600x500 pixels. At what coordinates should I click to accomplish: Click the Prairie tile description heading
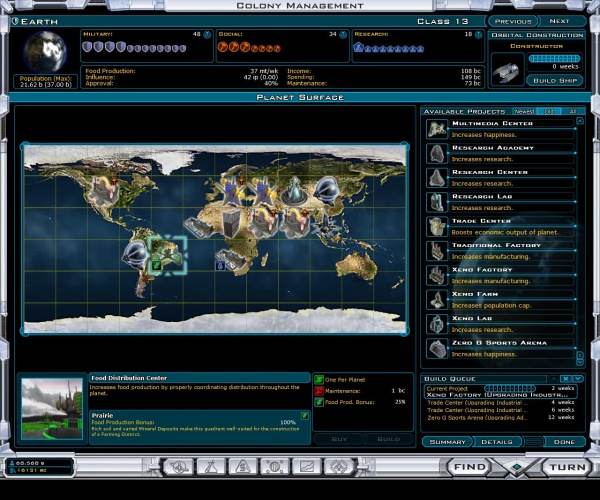pos(103,415)
